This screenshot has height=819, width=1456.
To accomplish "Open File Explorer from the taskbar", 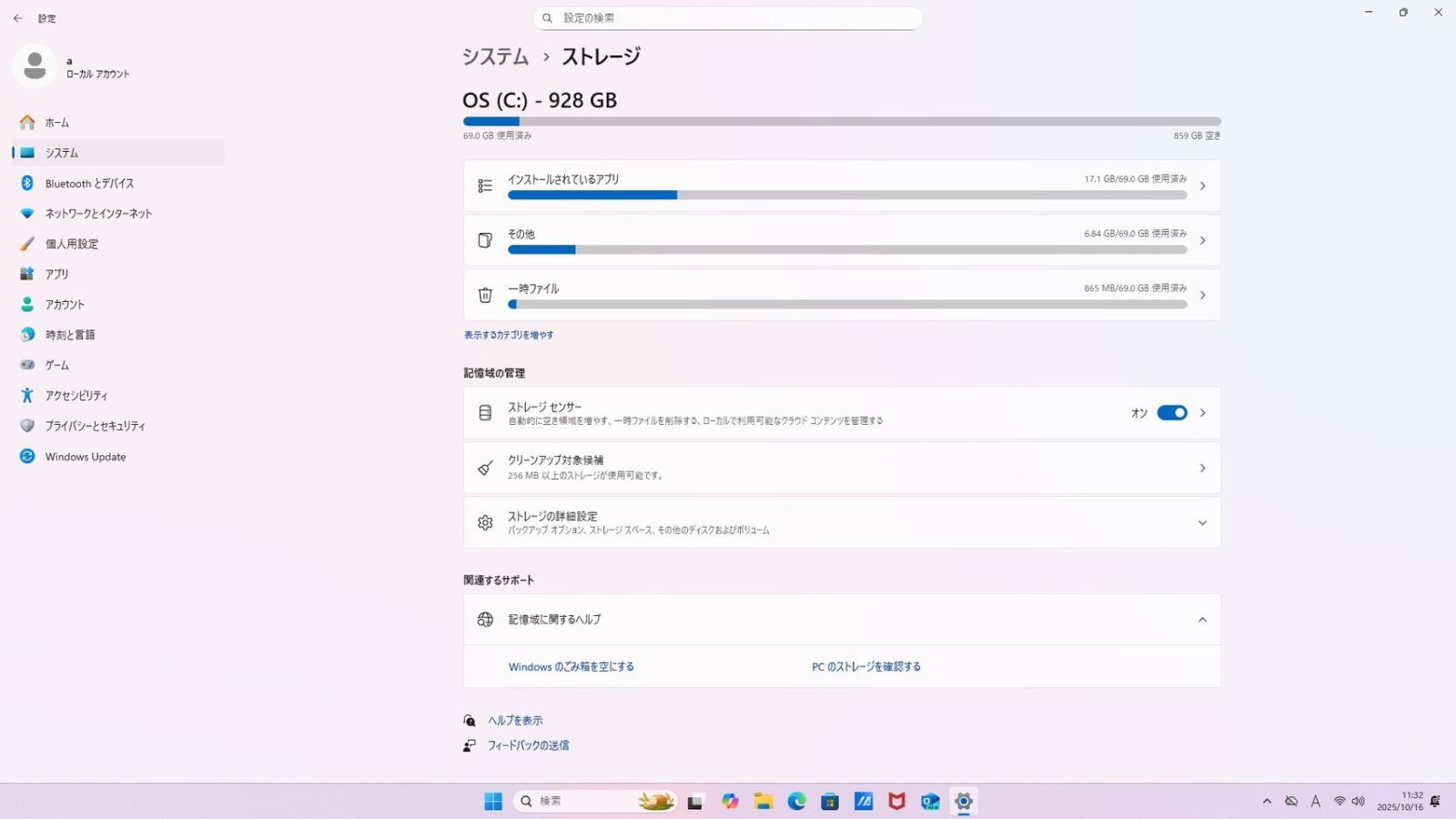I will pyautogui.click(x=763, y=801).
